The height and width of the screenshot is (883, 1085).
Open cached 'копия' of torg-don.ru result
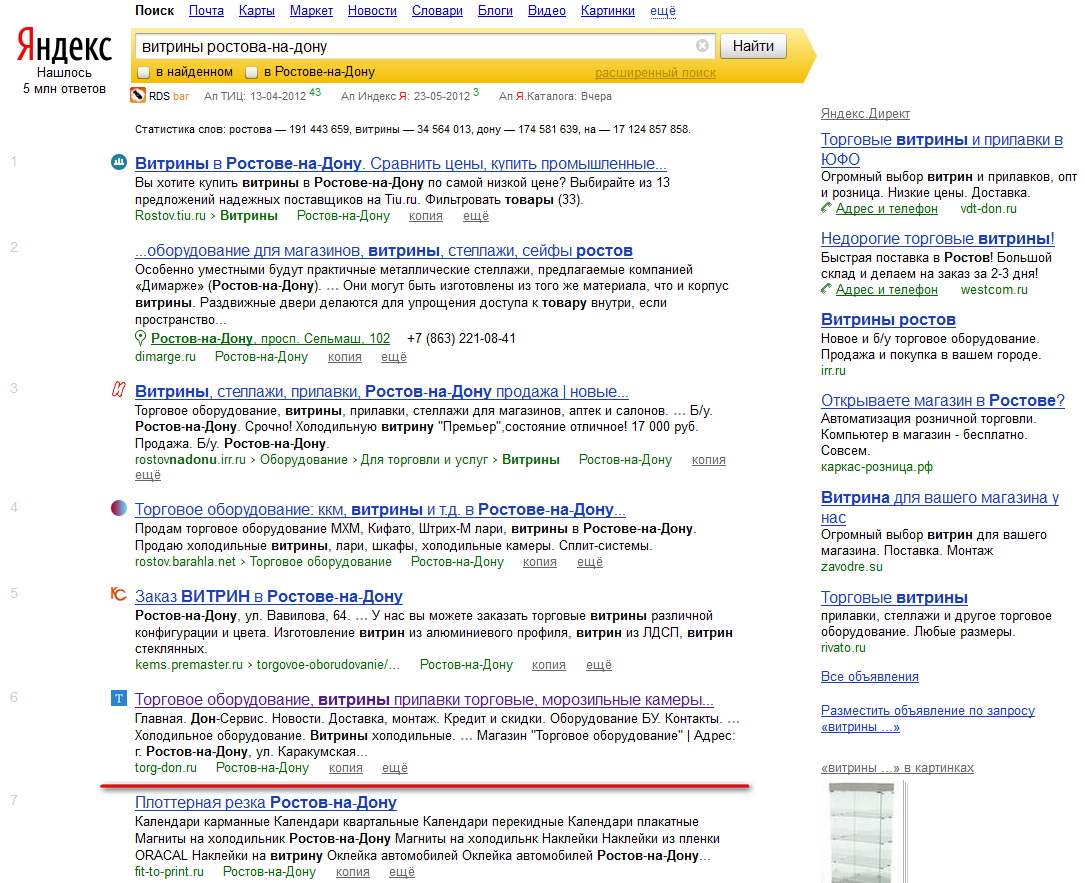click(x=345, y=768)
